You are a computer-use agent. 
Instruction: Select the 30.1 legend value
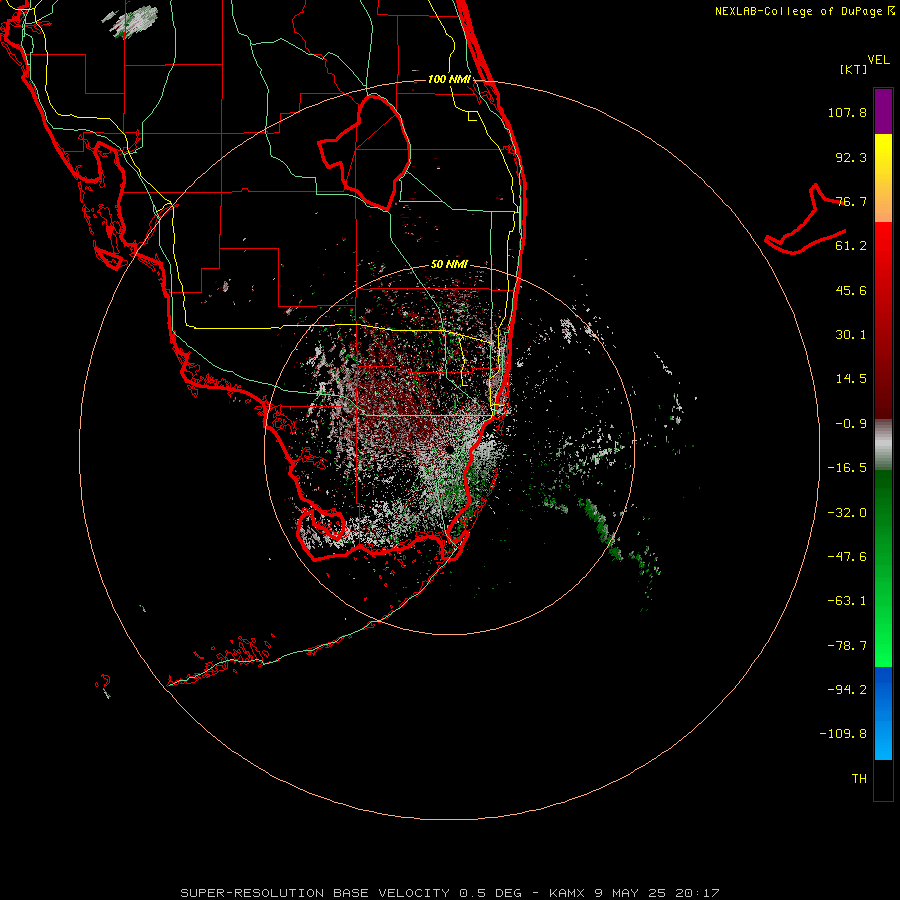tap(851, 335)
